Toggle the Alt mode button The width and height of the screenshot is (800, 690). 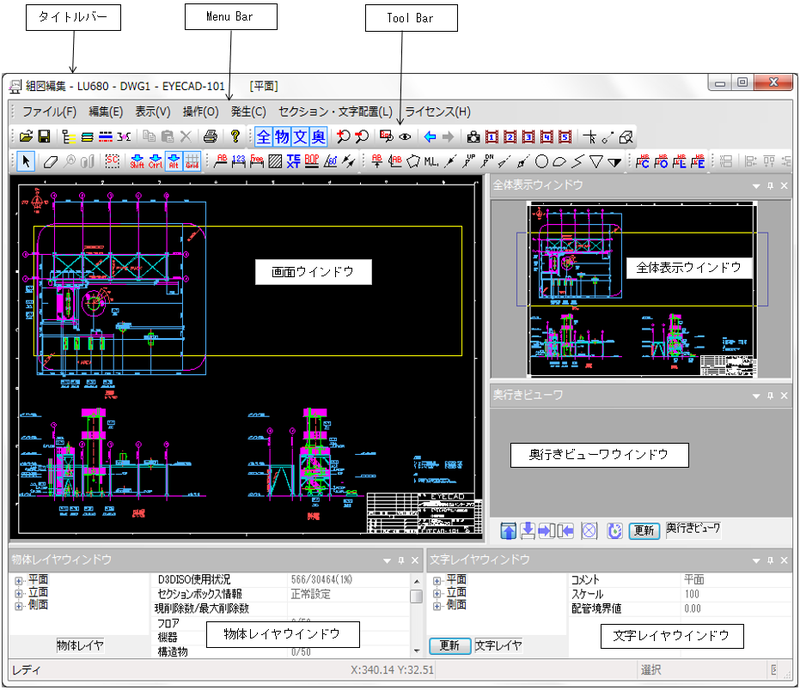(x=173, y=161)
